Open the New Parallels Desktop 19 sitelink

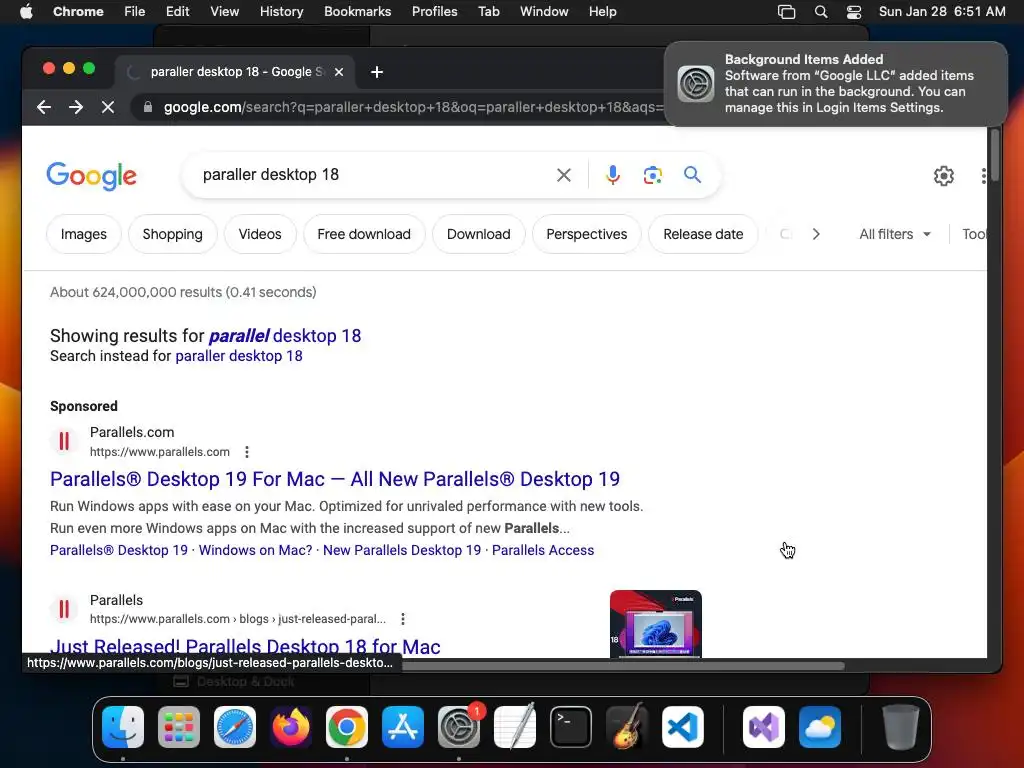point(402,551)
